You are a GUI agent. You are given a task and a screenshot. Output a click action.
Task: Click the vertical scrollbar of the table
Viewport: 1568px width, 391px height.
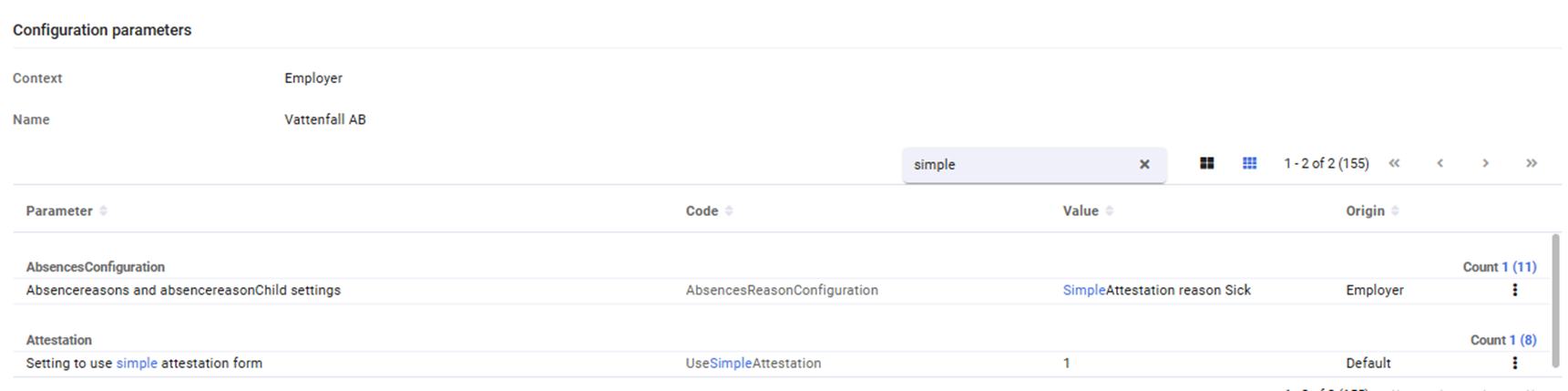(1556, 301)
